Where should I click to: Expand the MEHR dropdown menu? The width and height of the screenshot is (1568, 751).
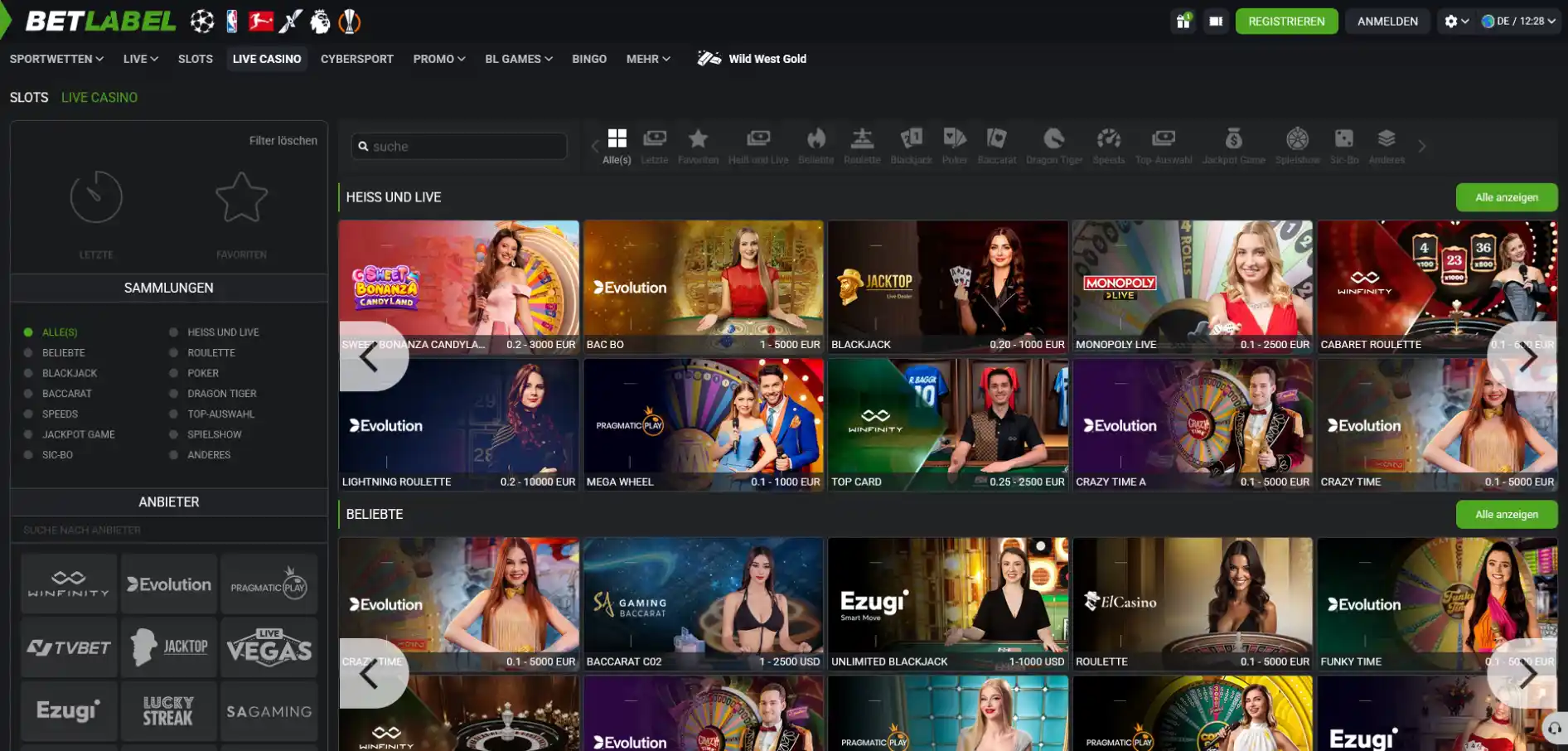point(648,59)
